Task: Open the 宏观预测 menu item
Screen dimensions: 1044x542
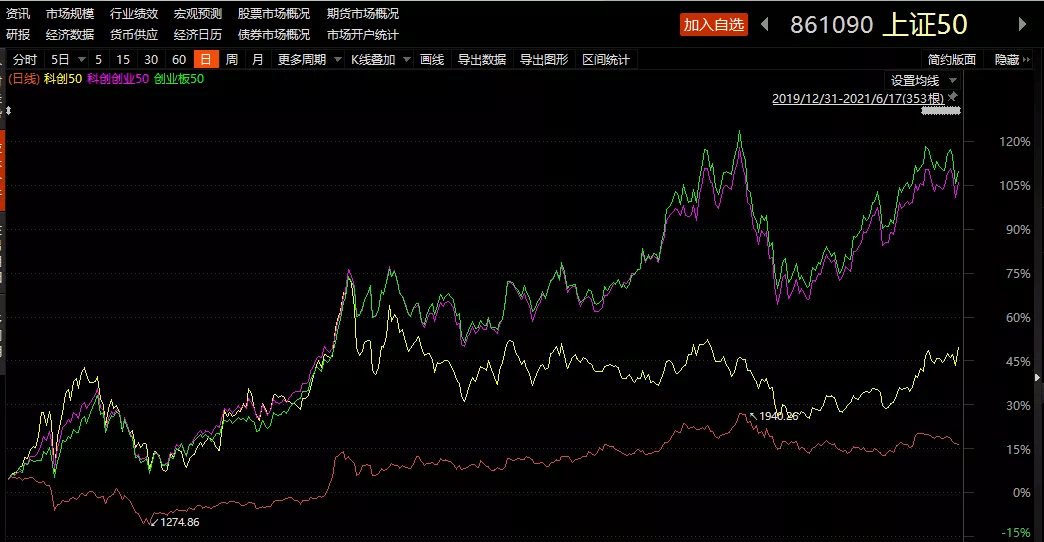Action: pyautogui.click(x=197, y=14)
